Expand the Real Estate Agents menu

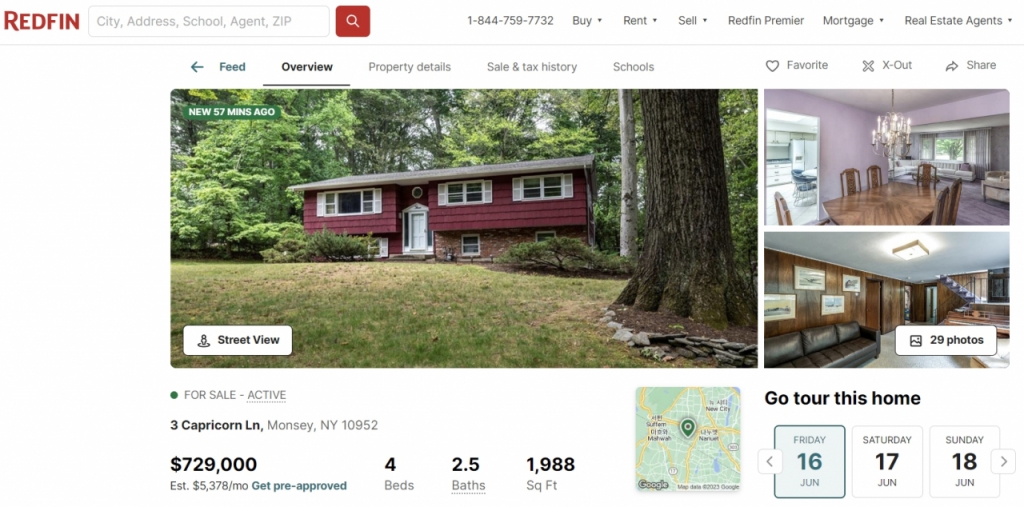(958, 21)
